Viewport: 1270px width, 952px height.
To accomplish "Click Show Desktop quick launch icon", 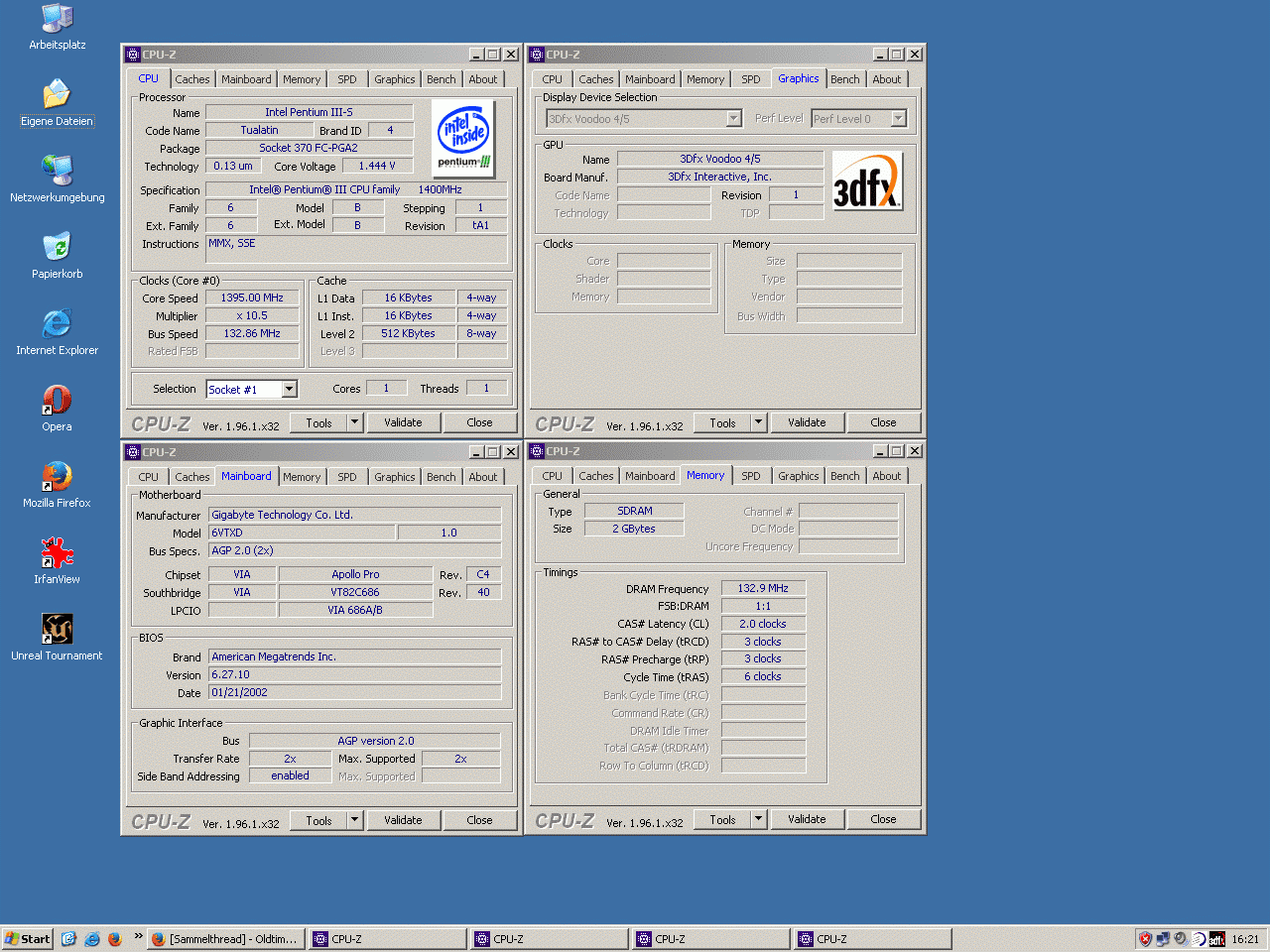I will click(68, 939).
